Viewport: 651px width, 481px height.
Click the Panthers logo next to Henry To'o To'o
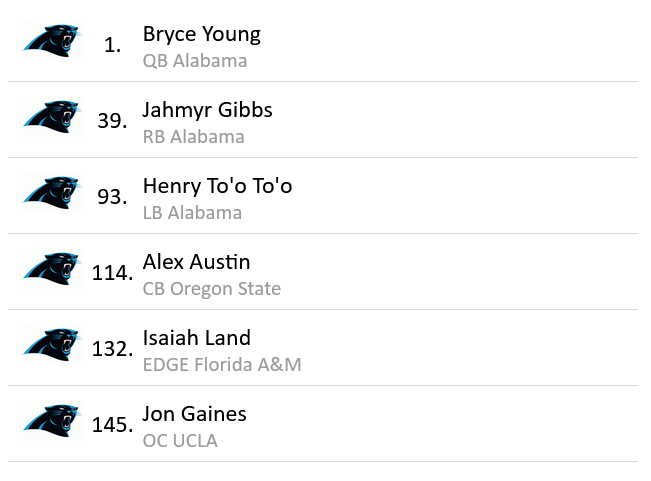pyautogui.click(x=51, y=194)
